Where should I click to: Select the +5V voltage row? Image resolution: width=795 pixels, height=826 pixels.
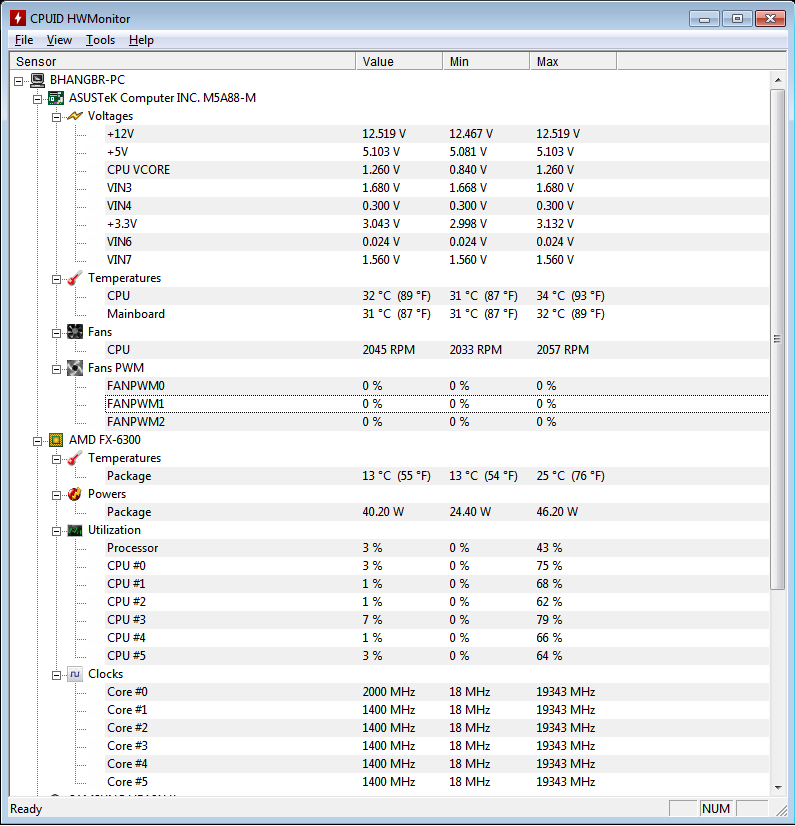click(x=437, y=152)
